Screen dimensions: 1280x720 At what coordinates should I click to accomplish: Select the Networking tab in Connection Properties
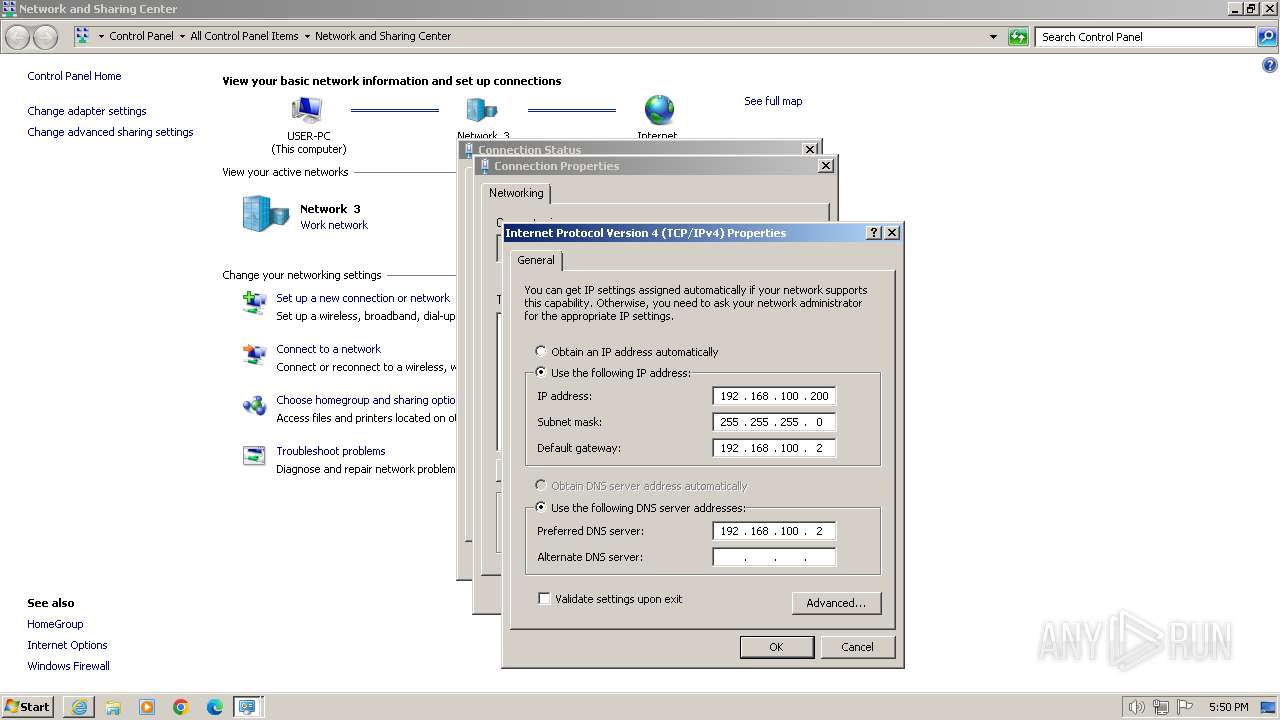[516, 193]
